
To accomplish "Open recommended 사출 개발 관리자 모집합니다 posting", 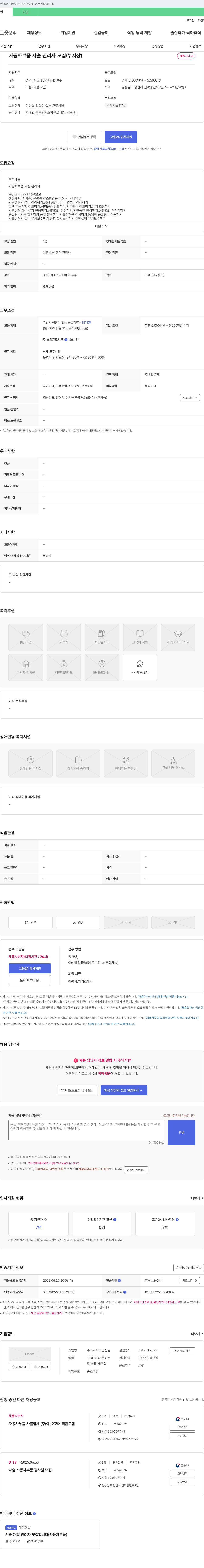I will pos(37,1534).
